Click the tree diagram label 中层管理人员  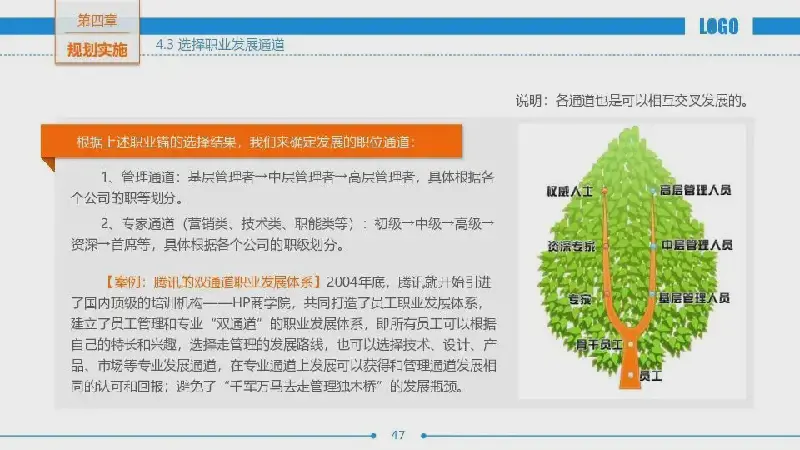[697, 245]
